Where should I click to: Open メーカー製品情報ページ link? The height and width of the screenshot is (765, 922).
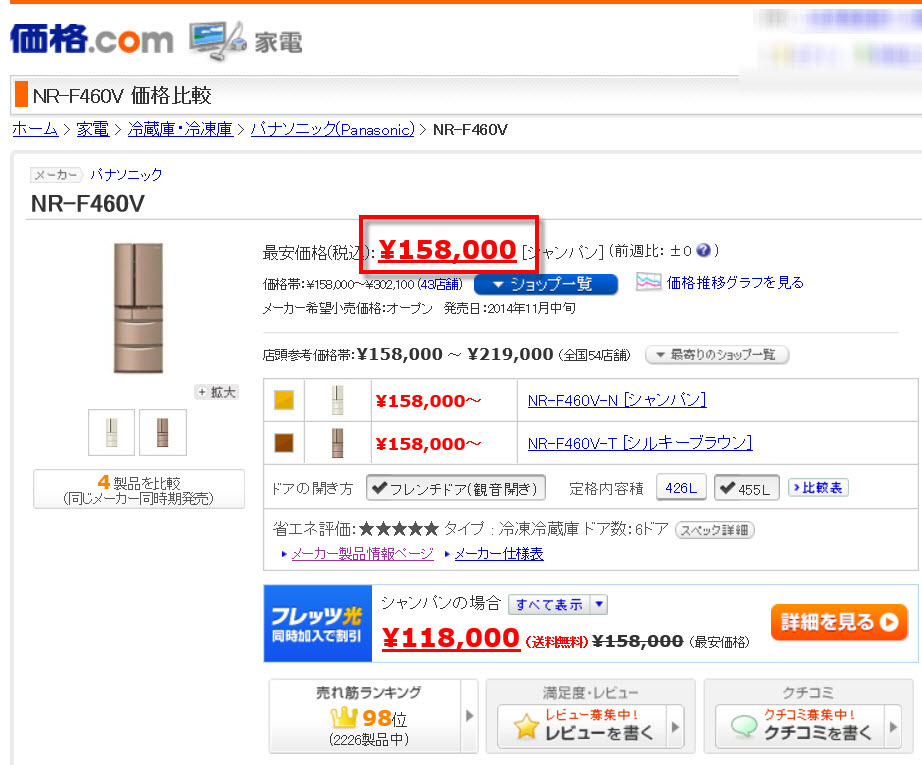[x=362, y=553]
